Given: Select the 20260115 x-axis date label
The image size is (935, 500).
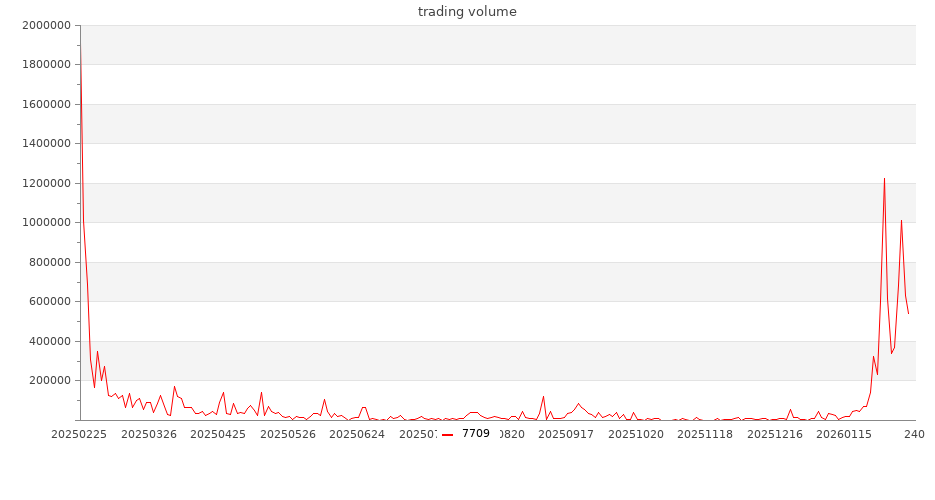Looking at the screenshot, I should click(x=845, y=435).
